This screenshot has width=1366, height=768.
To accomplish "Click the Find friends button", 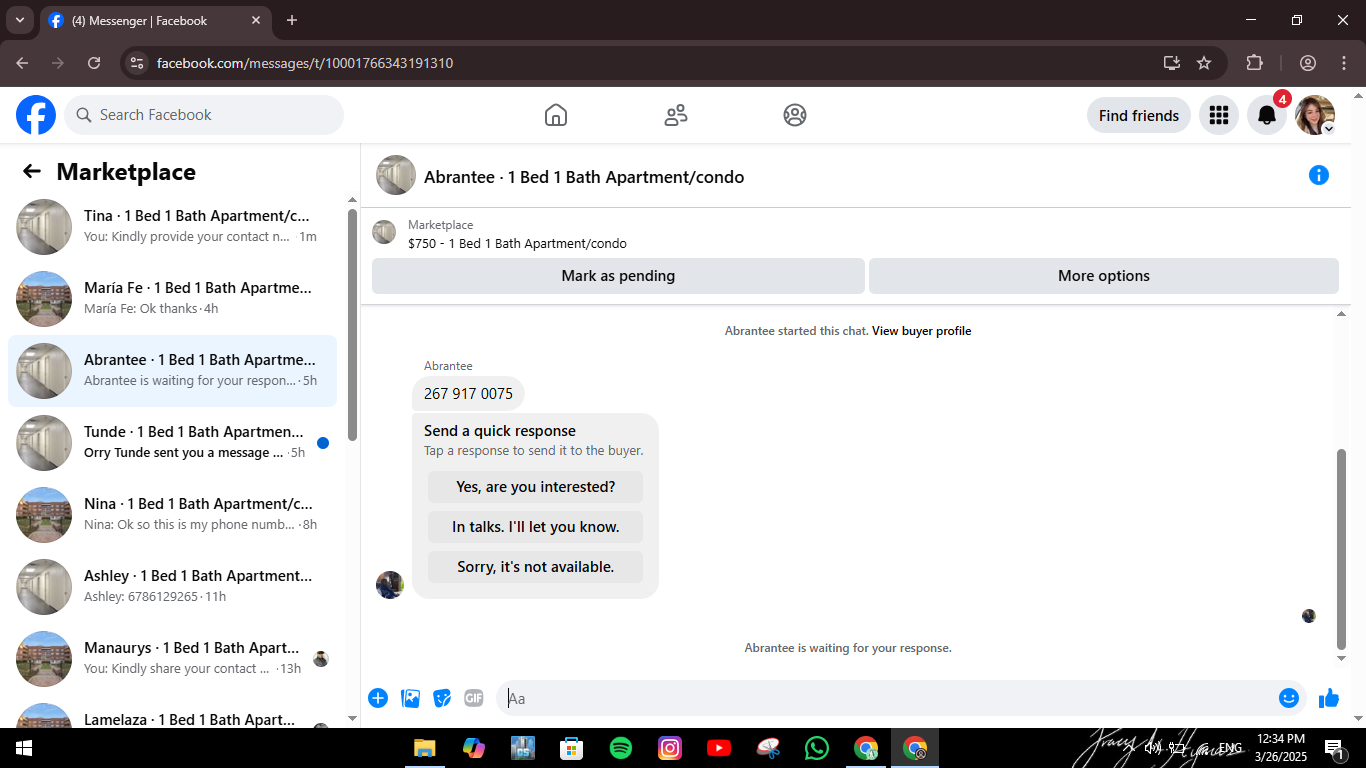I will tap(1139, 115).
